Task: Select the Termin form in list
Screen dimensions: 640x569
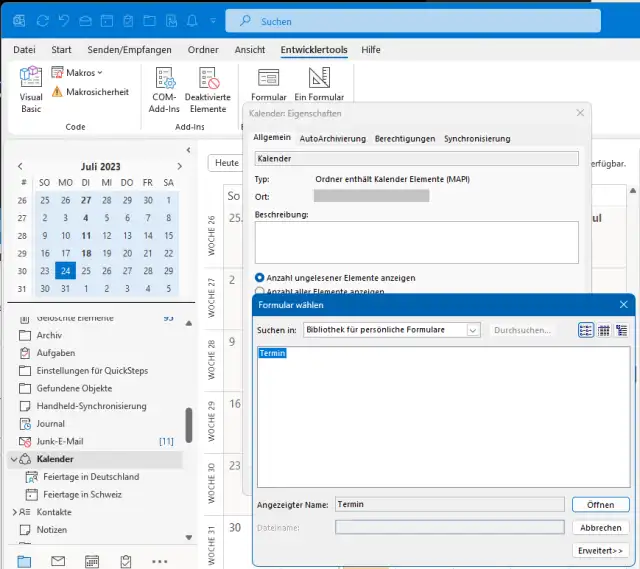Action: coord(272,353)
